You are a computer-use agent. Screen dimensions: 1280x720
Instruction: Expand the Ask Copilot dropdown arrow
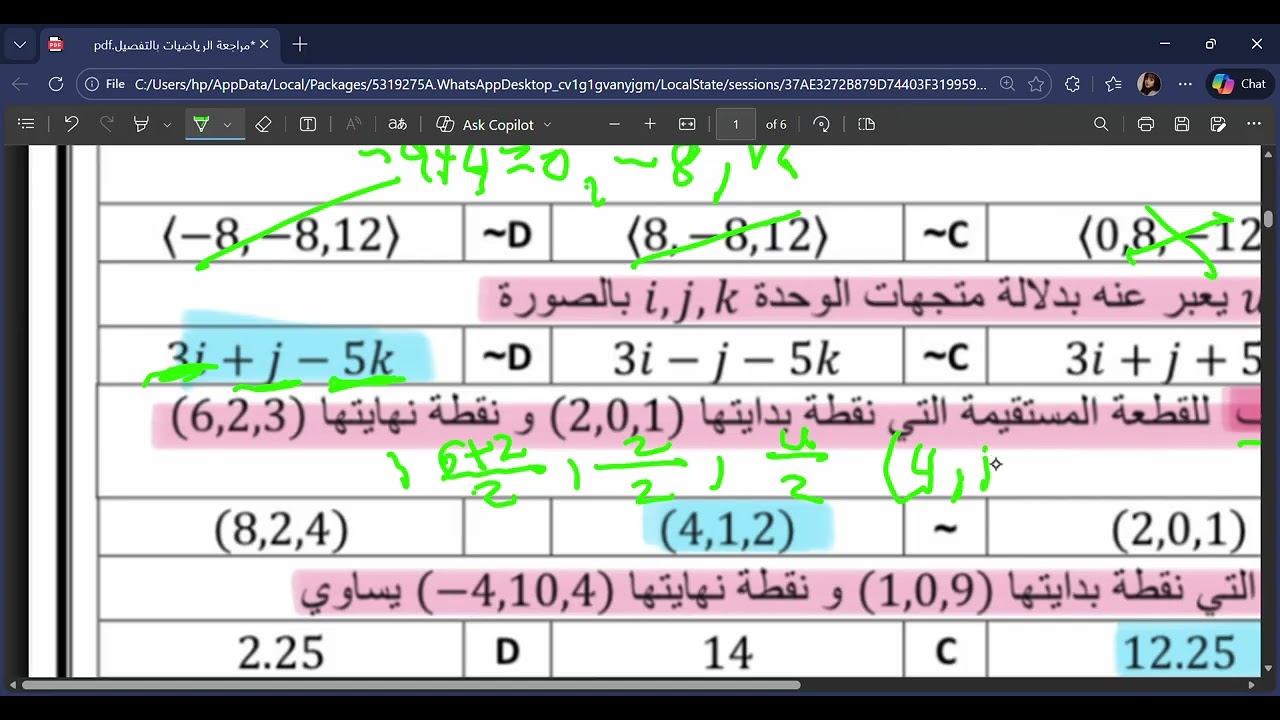point(547,124)
